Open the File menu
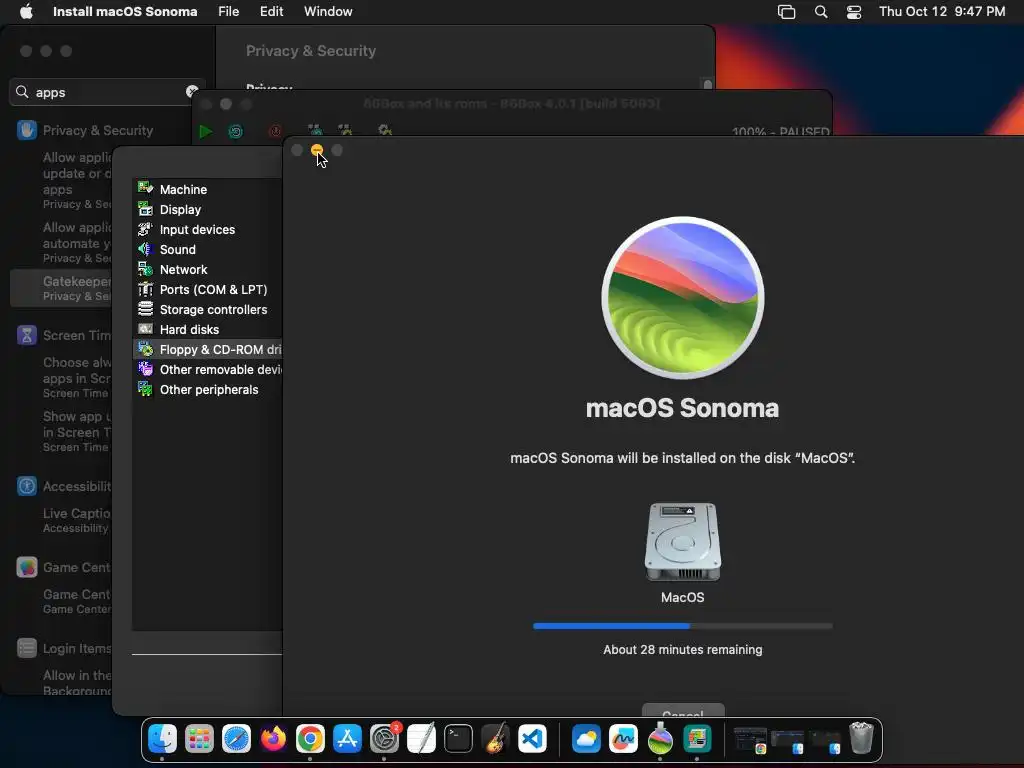The image size is (1024, 768). (x=229, y=12)
